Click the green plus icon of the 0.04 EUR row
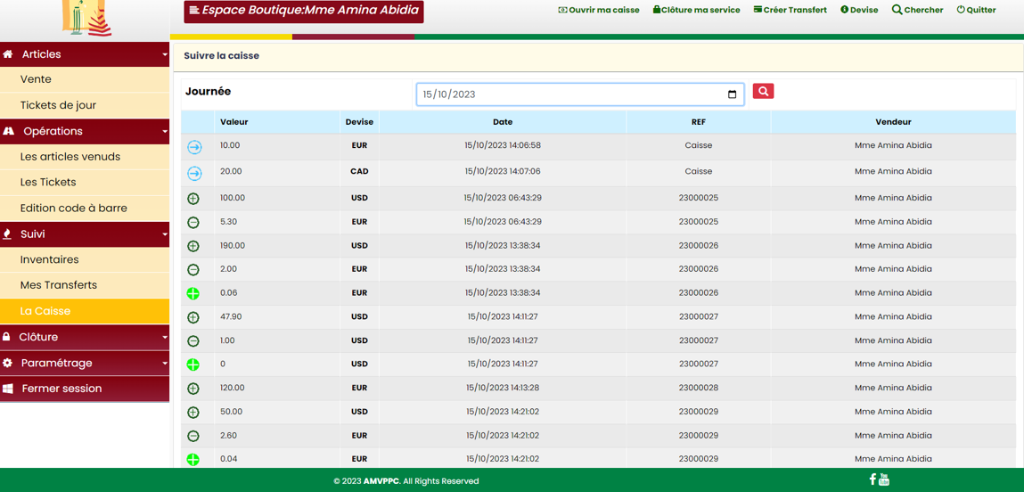1024x492 pixels. pyautogui.click(x=193, y=460)
